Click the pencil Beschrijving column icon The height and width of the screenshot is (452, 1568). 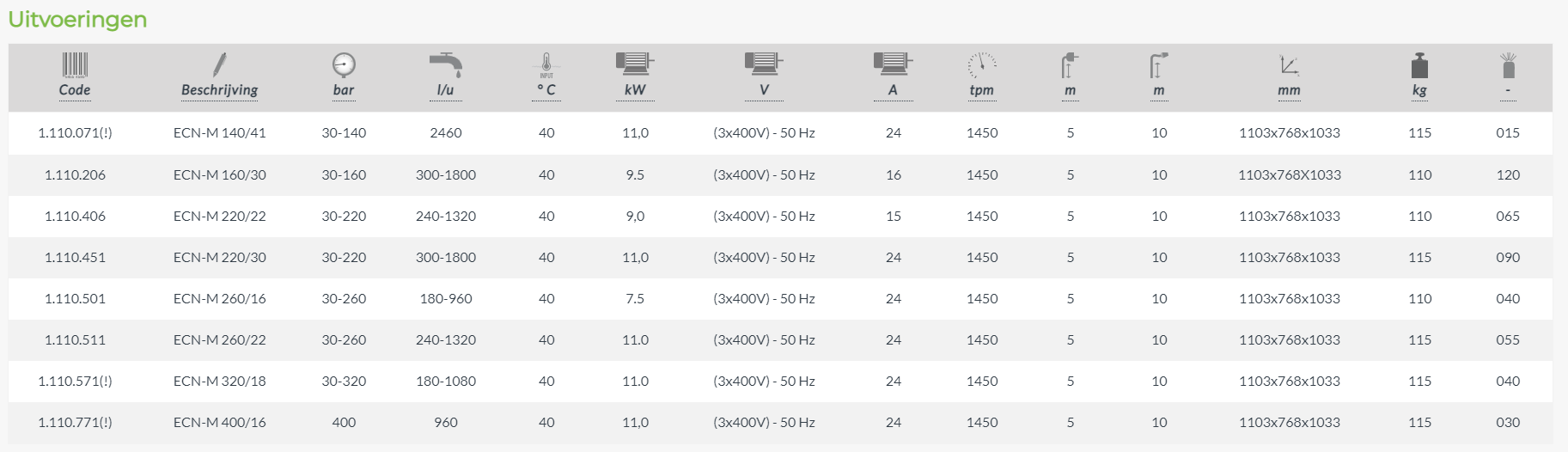pyautogui.click(x=219, y=65)
